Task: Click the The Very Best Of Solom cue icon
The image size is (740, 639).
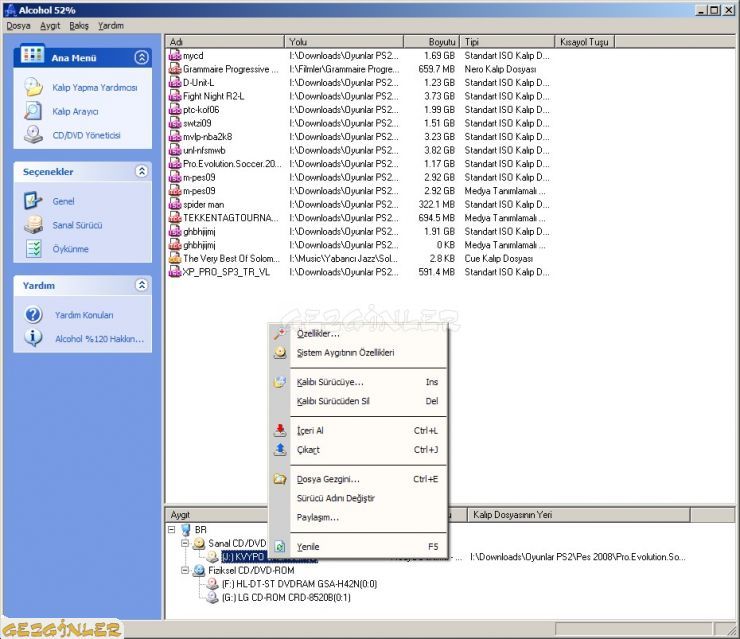Action: click(175, 258)
